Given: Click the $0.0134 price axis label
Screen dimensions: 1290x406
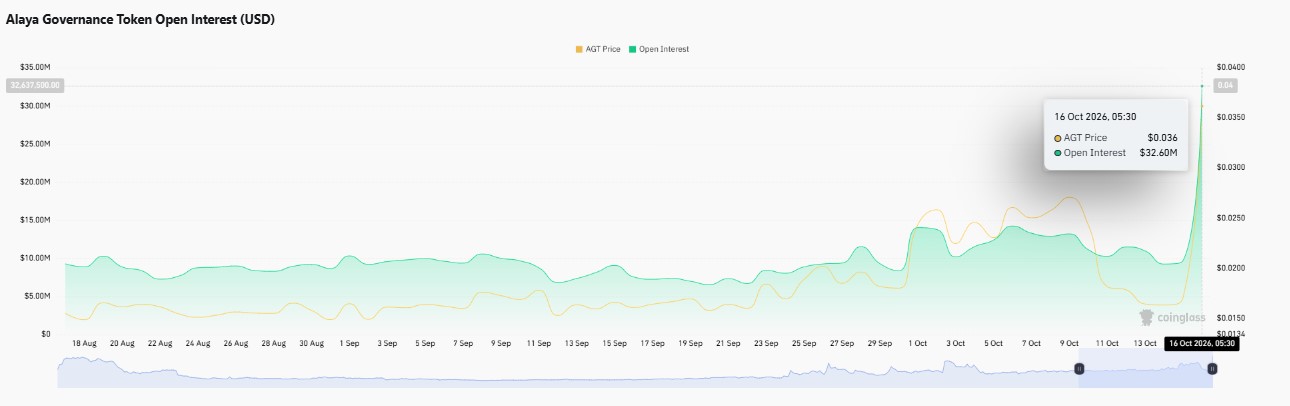Looking at the screenshot, I should pos(1230,333).
